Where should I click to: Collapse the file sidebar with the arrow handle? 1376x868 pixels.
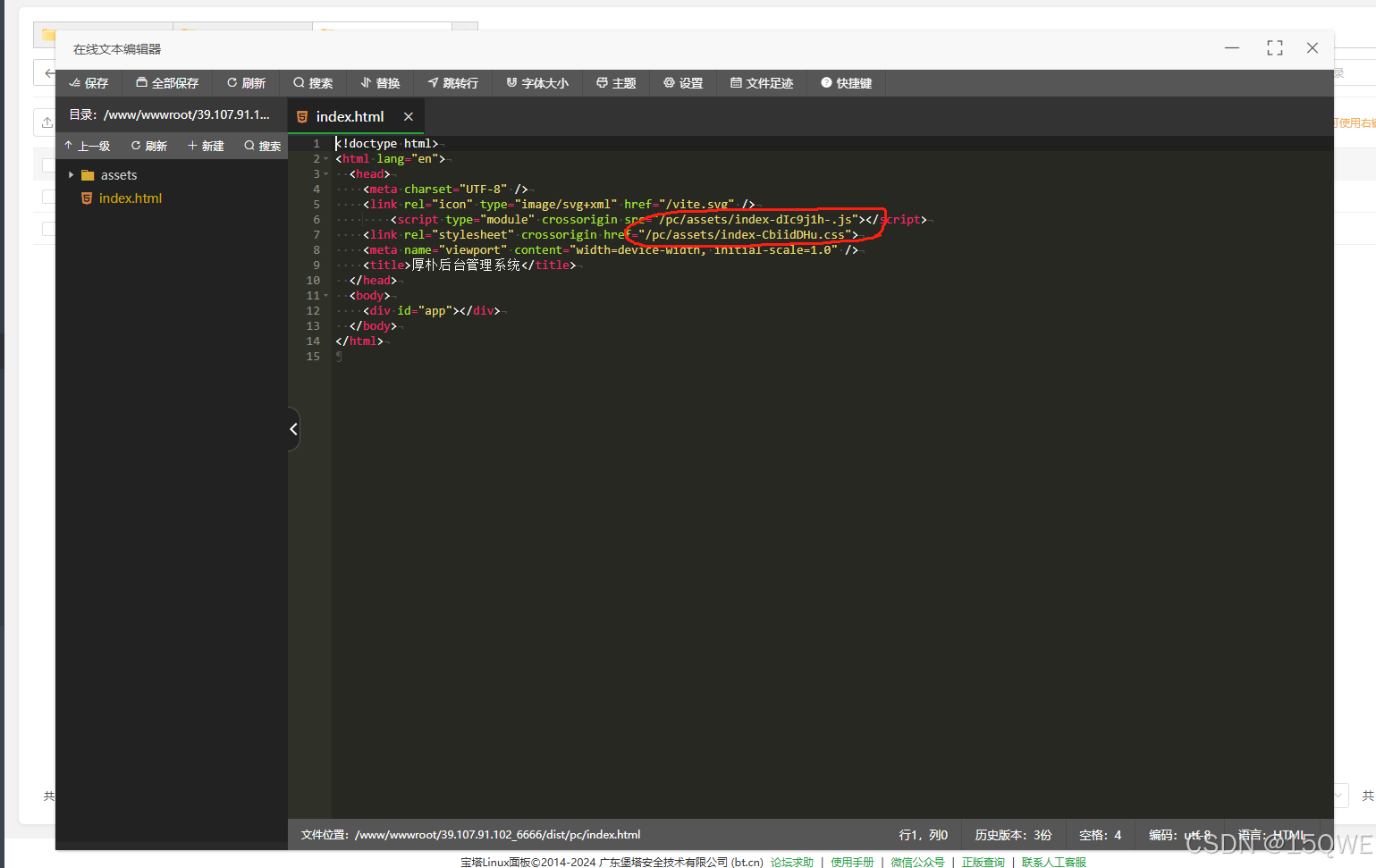tap(293, 429)
